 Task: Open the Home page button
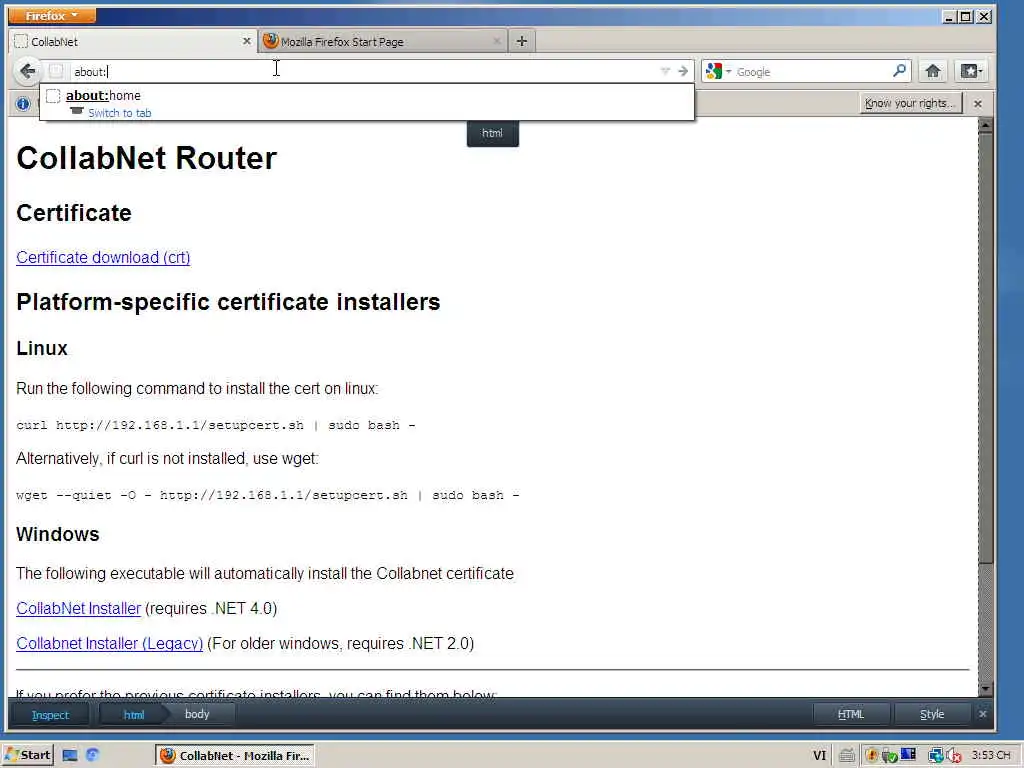point(933,71)
